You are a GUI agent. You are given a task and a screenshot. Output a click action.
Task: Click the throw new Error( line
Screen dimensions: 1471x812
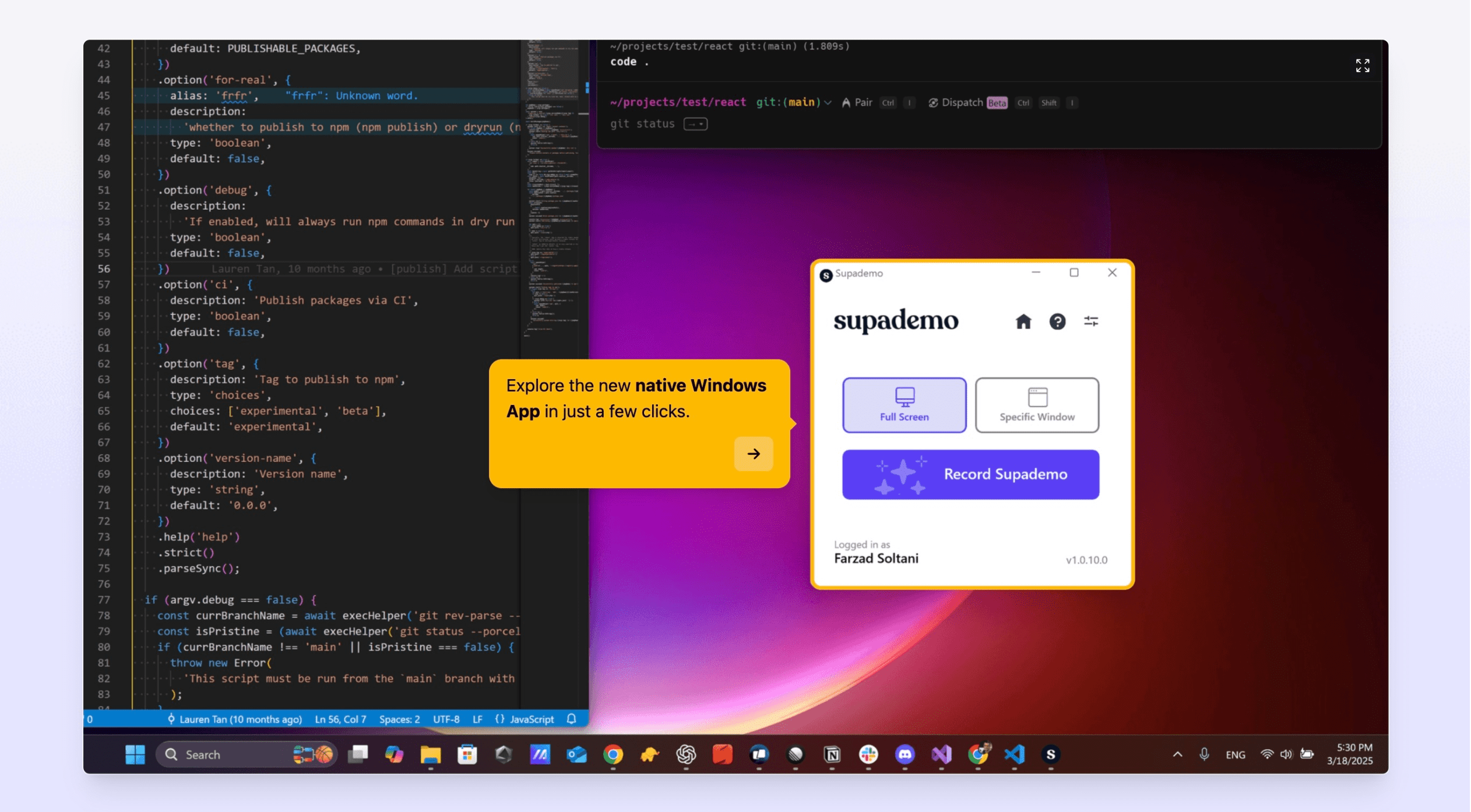pyautogui.click(x=221, y=662)
